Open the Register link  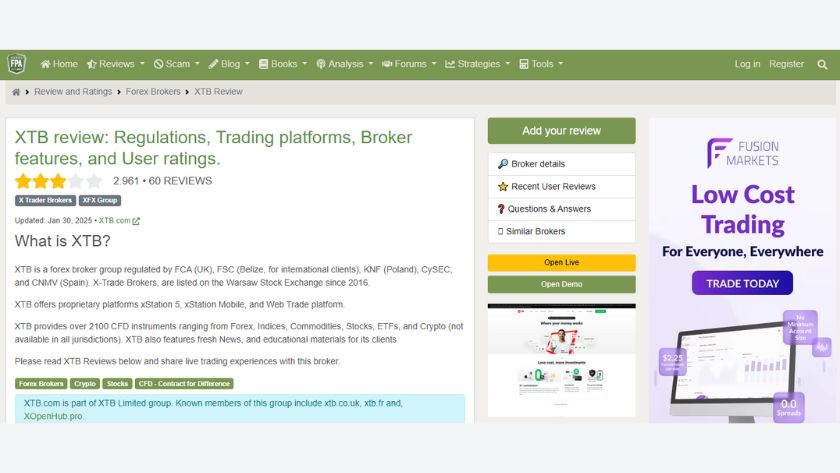[x=786, y=64]
